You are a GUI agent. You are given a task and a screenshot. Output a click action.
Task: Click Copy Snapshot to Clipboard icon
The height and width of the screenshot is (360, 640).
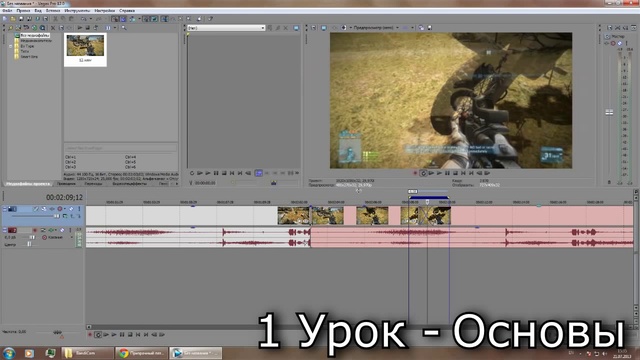point(421,28)
